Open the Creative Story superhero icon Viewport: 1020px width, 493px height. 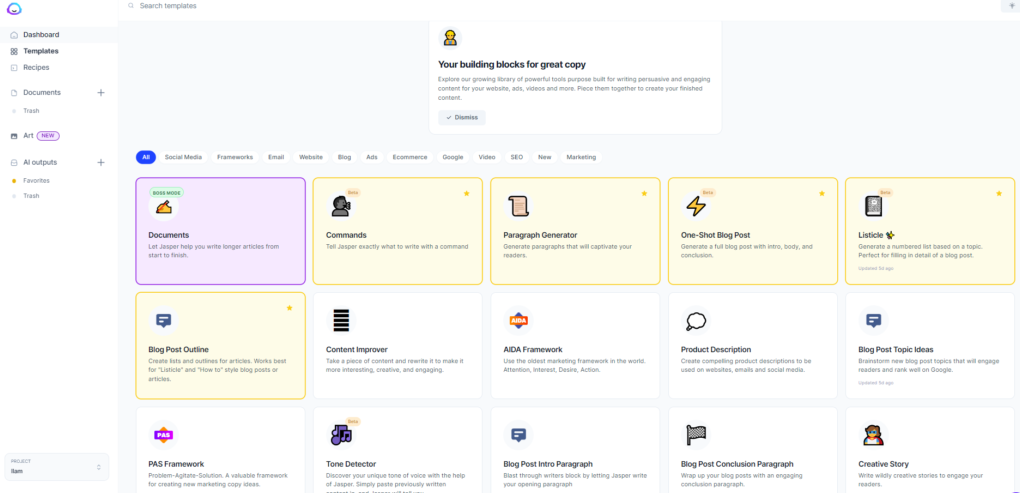click(x=873, y=435)
